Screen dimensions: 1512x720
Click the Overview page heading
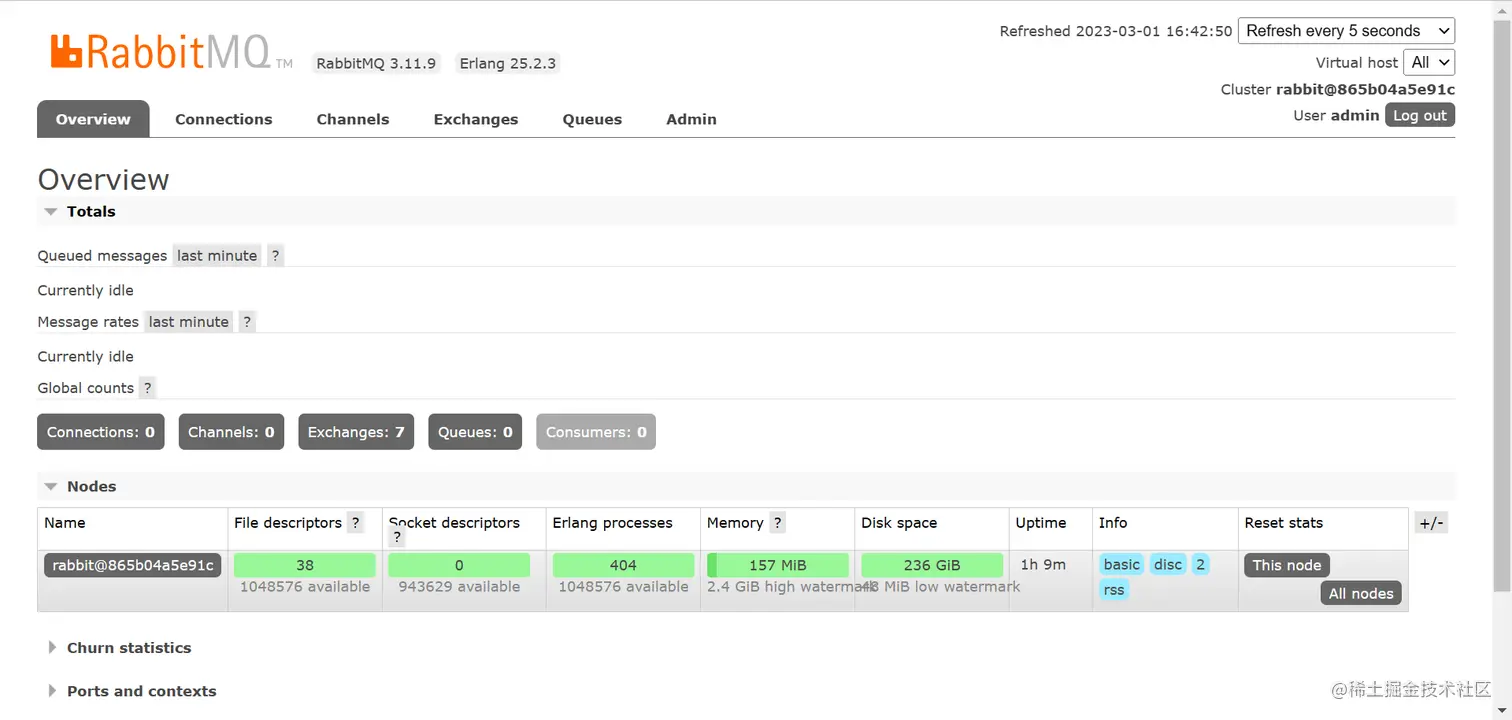pyautogui.click(x=104, y=180)
